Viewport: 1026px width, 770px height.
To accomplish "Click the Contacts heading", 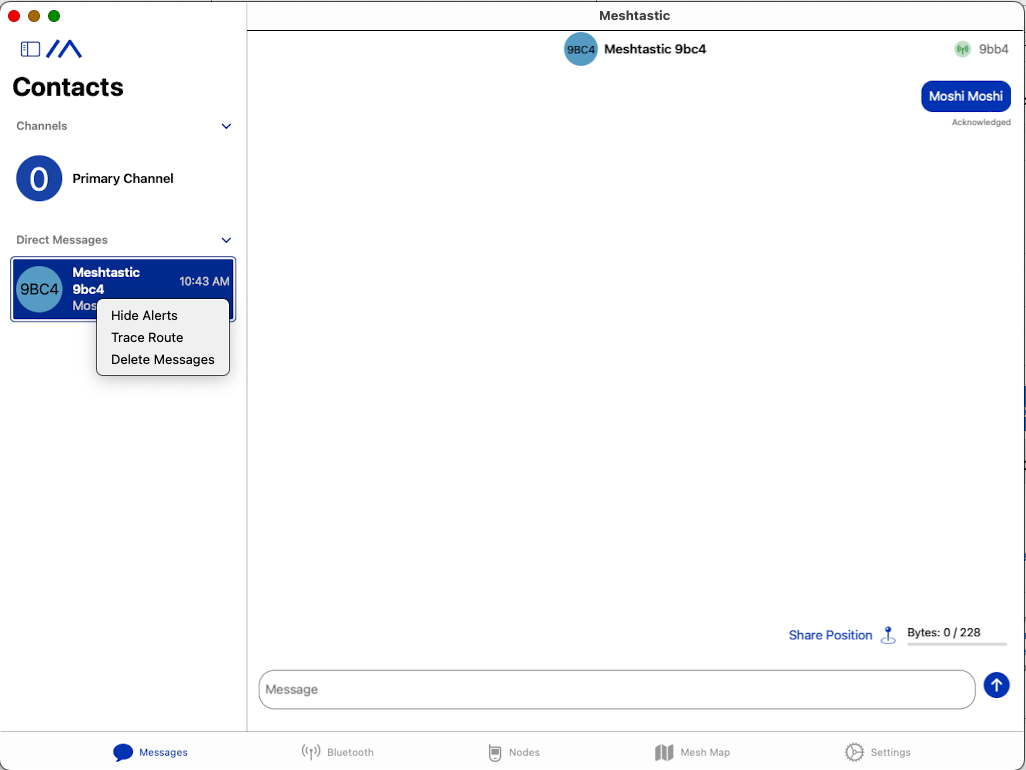I will pyautogui.click(x=68, y=87).
